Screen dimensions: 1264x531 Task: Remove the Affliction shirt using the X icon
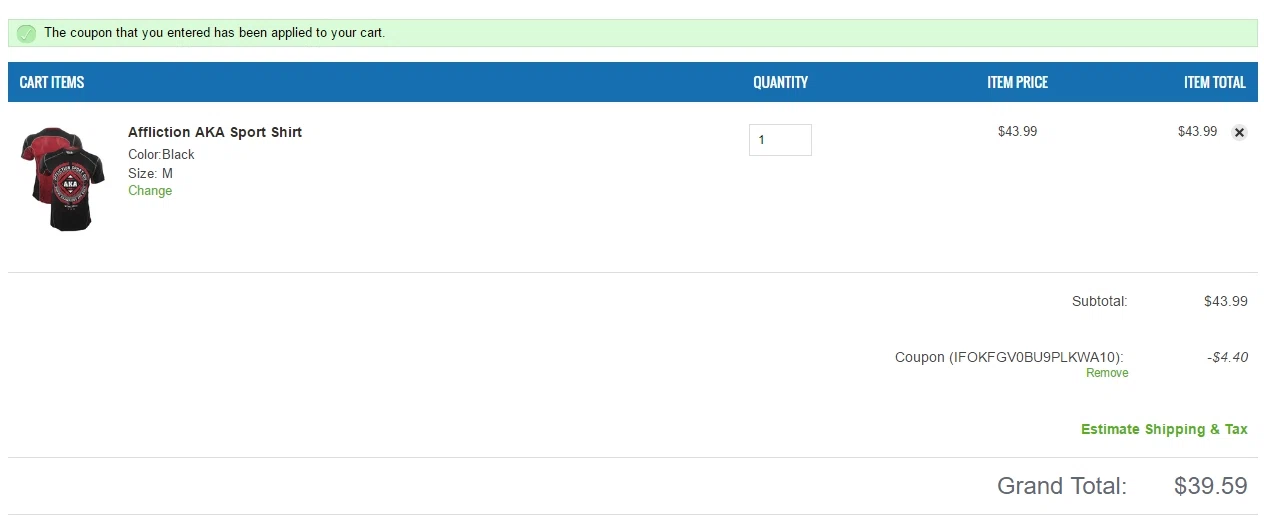[1239, 132]
